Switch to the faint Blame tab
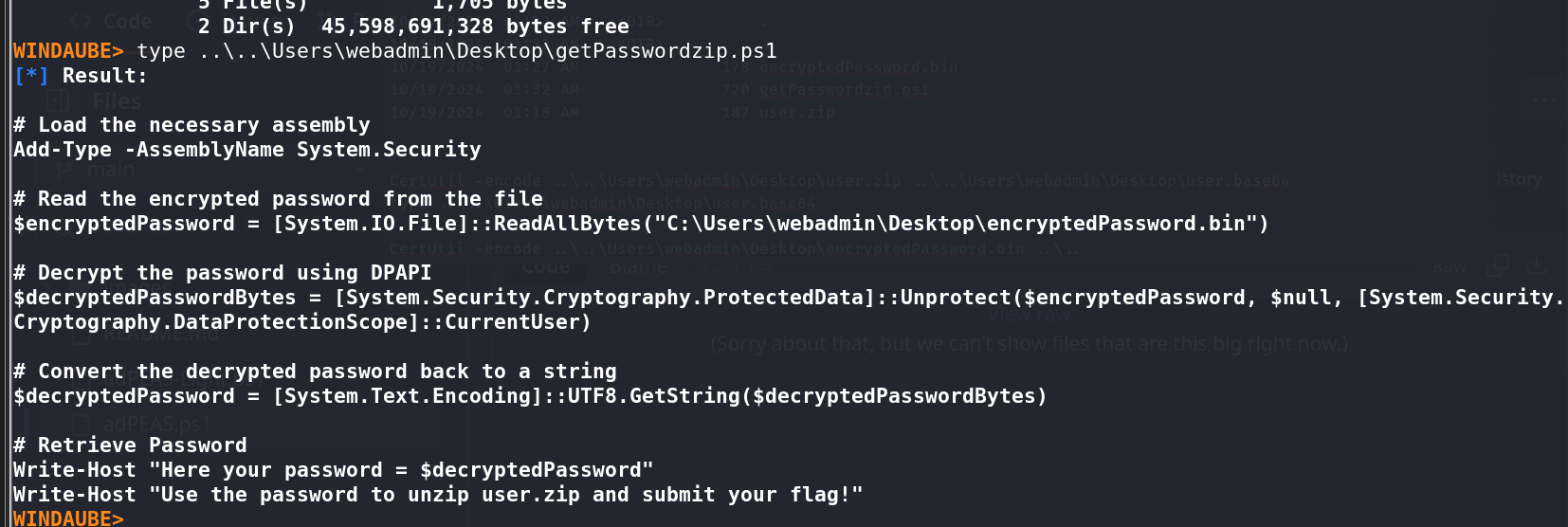1568x527 pixels. [637, 267]
